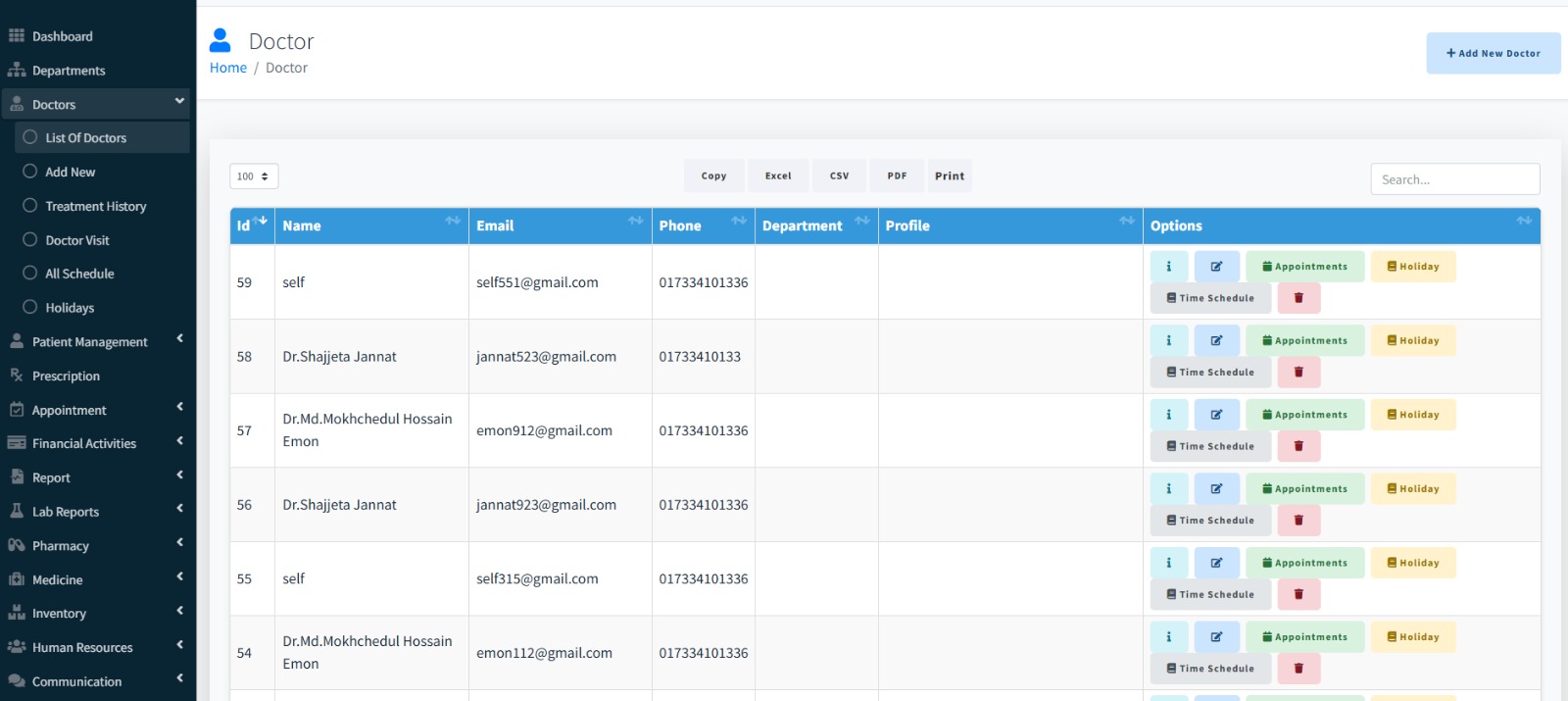1568x701 pixels.
Task: Select the Treatment History circle option
Action: point(30,206)
